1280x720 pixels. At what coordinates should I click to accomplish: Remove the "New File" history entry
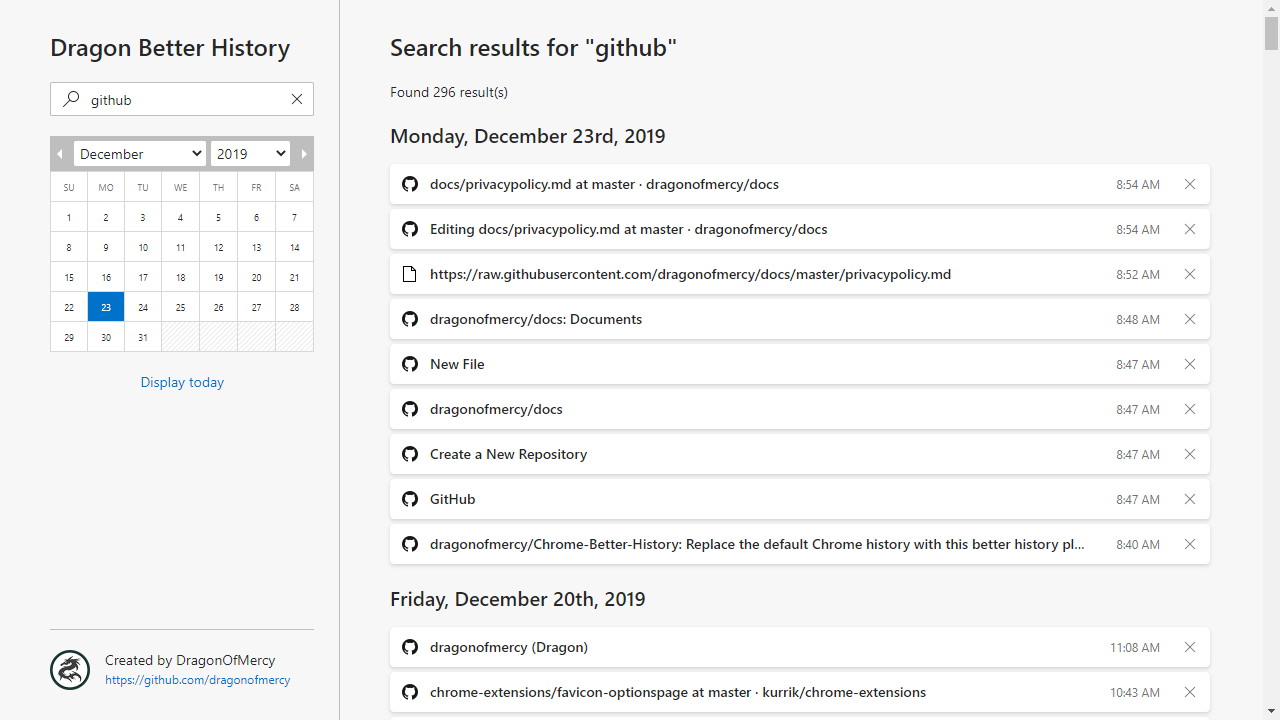pos(1190,364)
